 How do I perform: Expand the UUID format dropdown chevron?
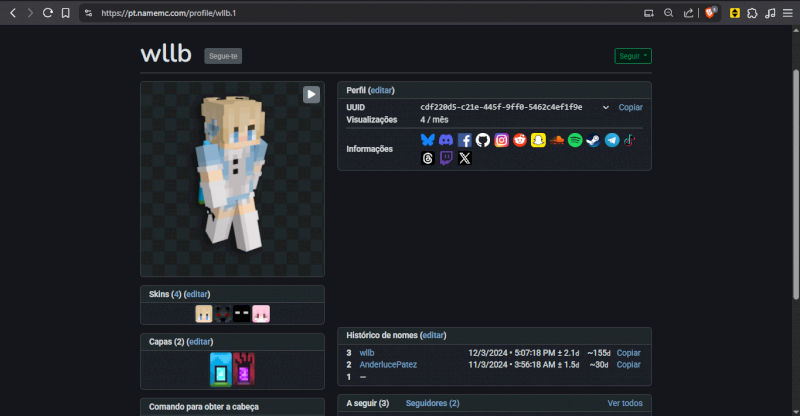(606, 107)
